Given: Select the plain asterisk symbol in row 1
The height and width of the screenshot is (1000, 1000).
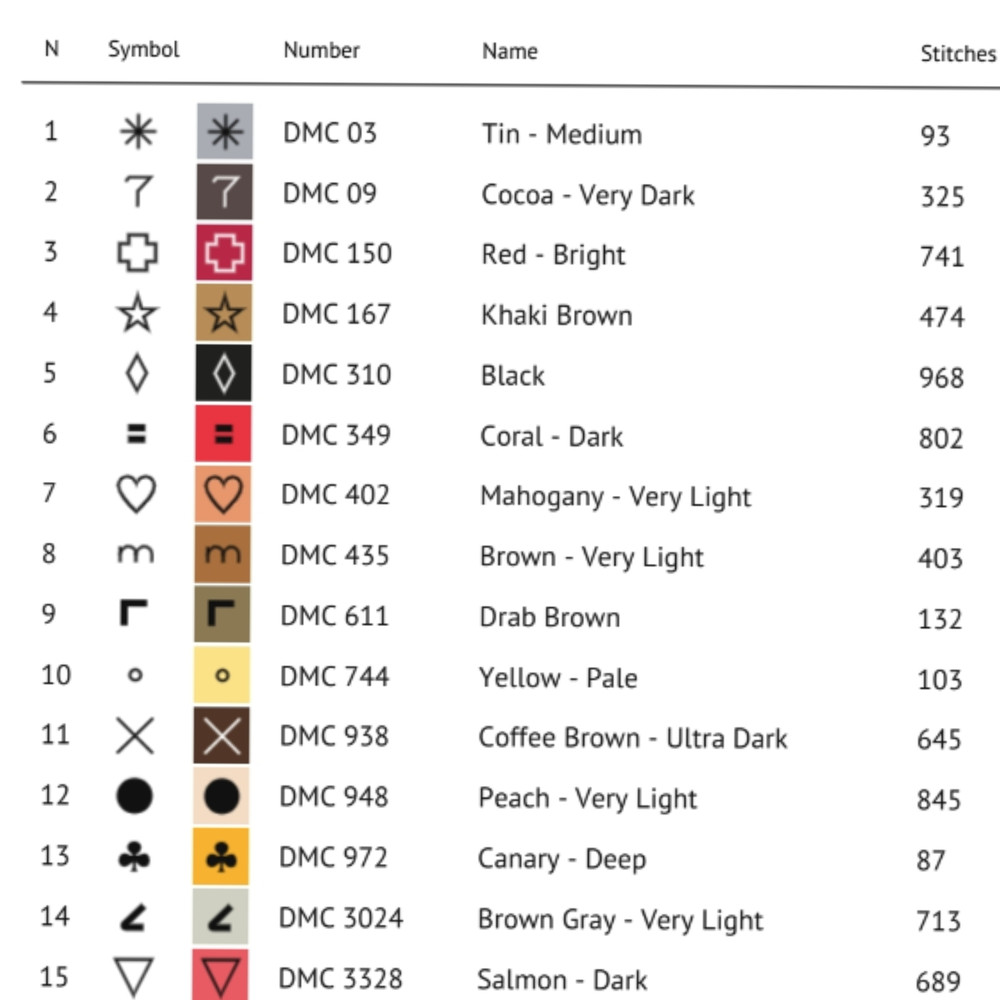Looking at the screenshot, I should 137,132.
